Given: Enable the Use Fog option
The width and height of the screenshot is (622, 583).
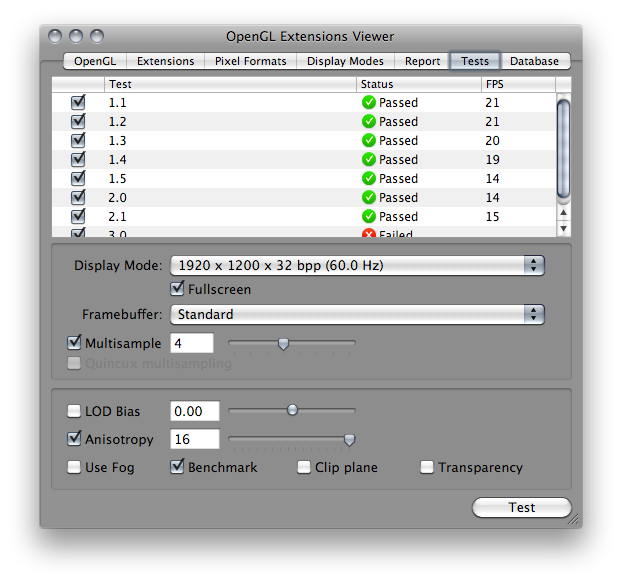Looking at the screenshot, I should point(74,467).
